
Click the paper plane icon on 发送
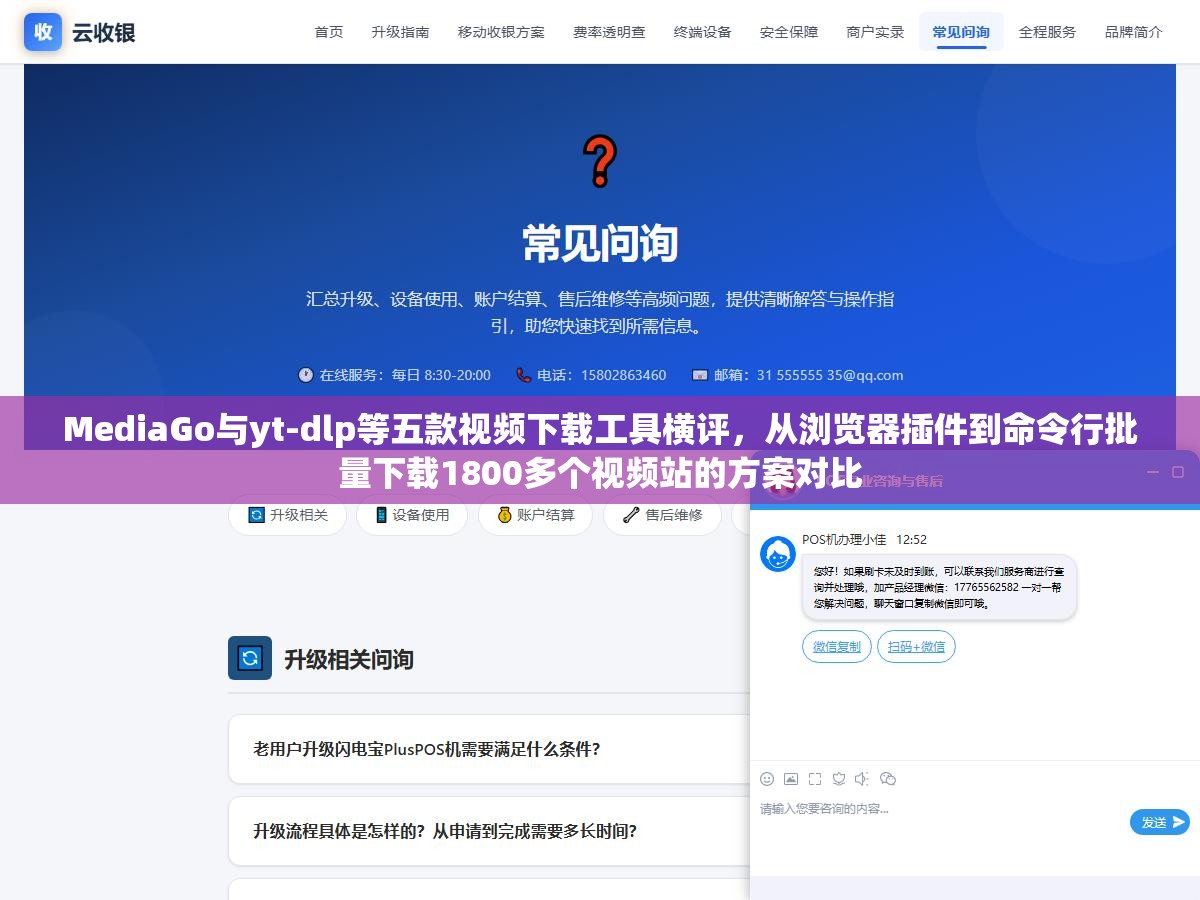pyautogui.click(x=1179, y=822)
